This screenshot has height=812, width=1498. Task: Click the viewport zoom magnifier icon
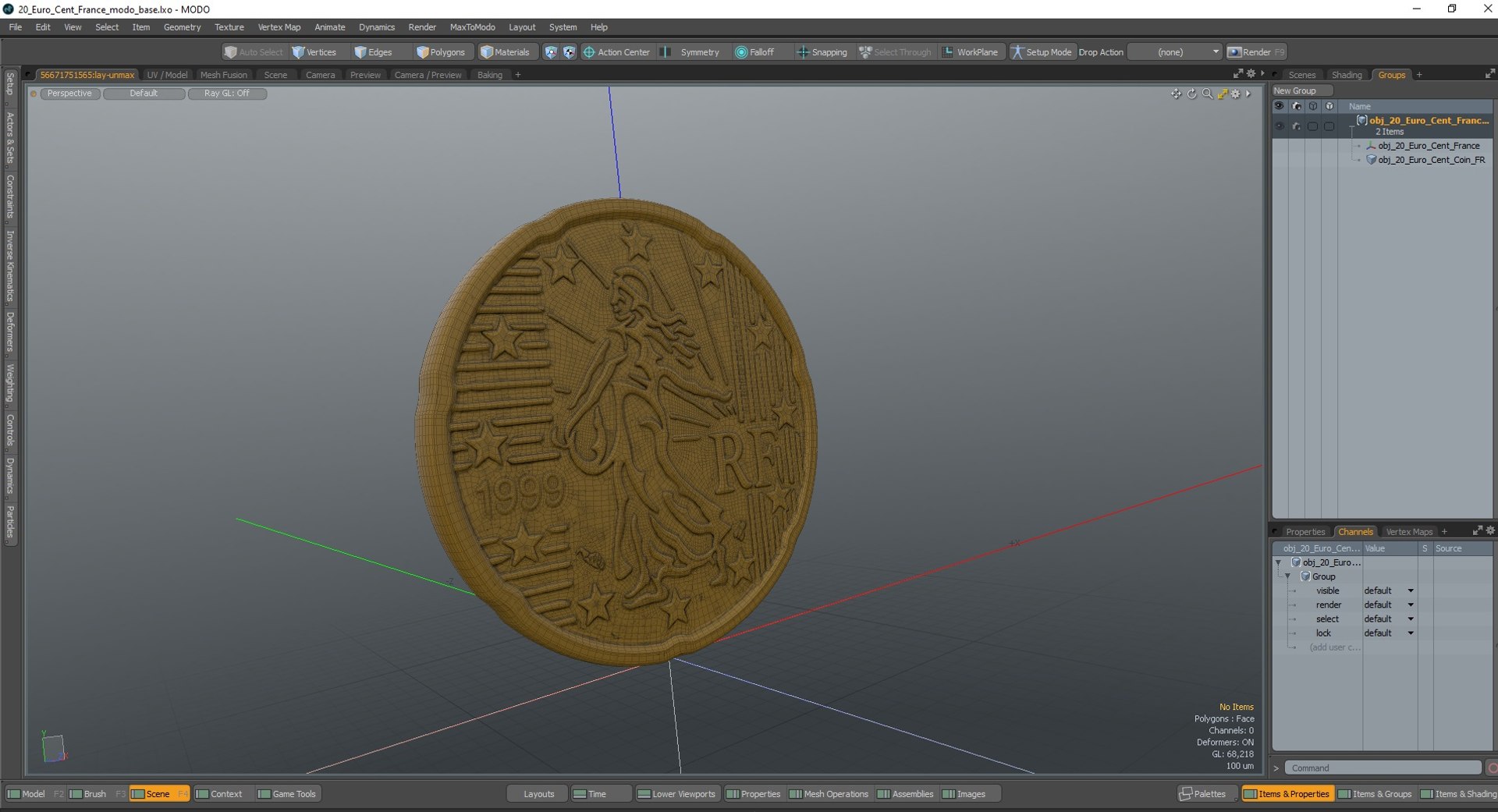(x=1207, y=94)
